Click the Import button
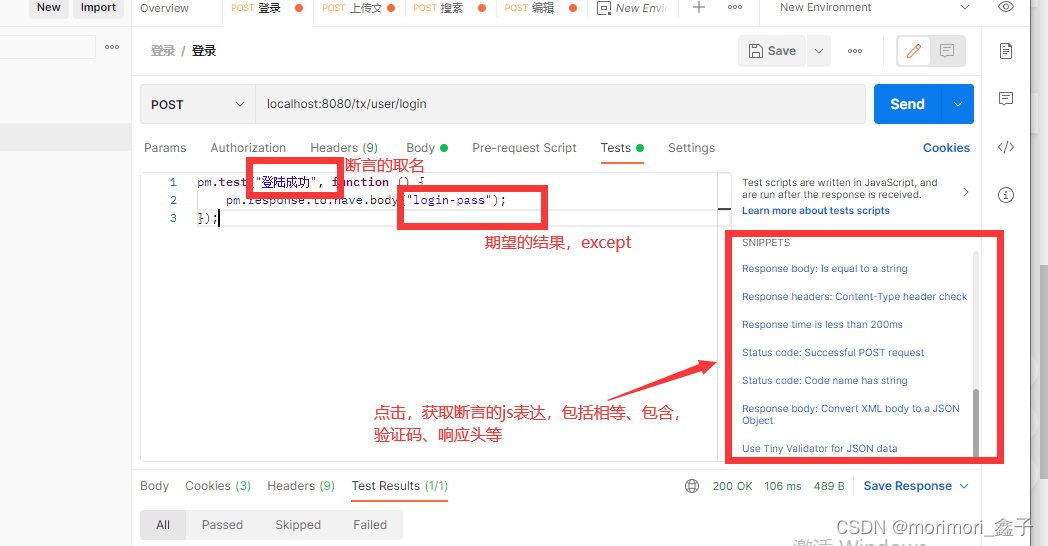Viewport: 1048px width, 546px height. 98,7
